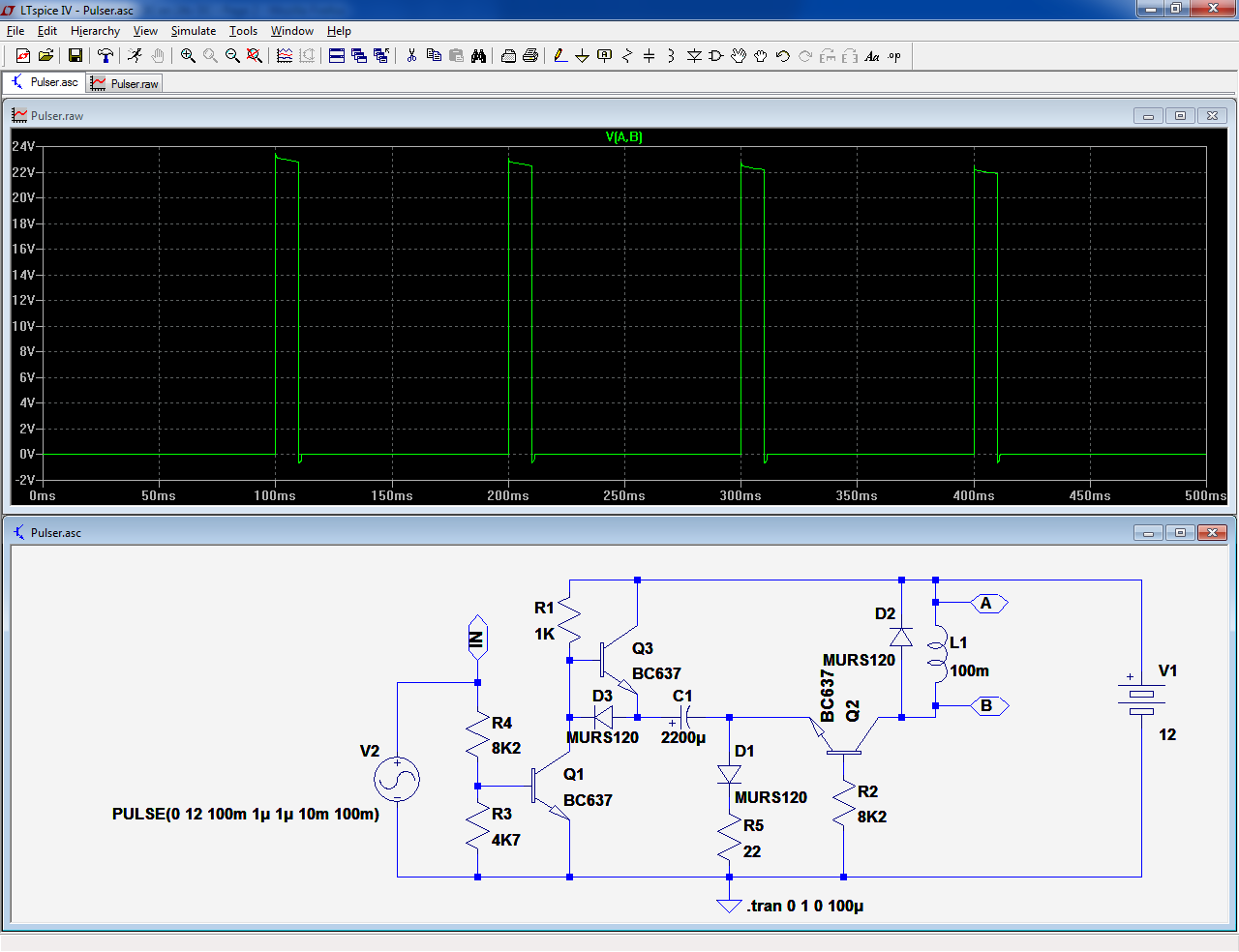Image resolution: width=1239 pixels, height=952 pixels.
Task: Run the simulation with the running man icon
Action: (x=135, y=56)
